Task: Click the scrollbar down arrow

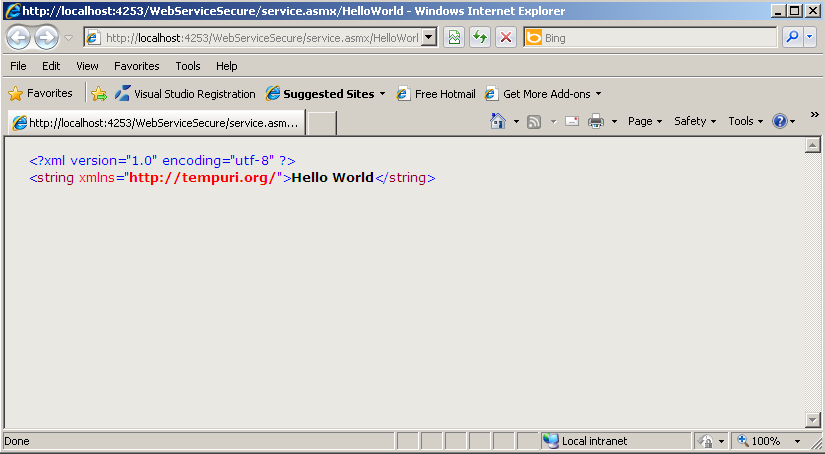Action: (x=813, y=420)
